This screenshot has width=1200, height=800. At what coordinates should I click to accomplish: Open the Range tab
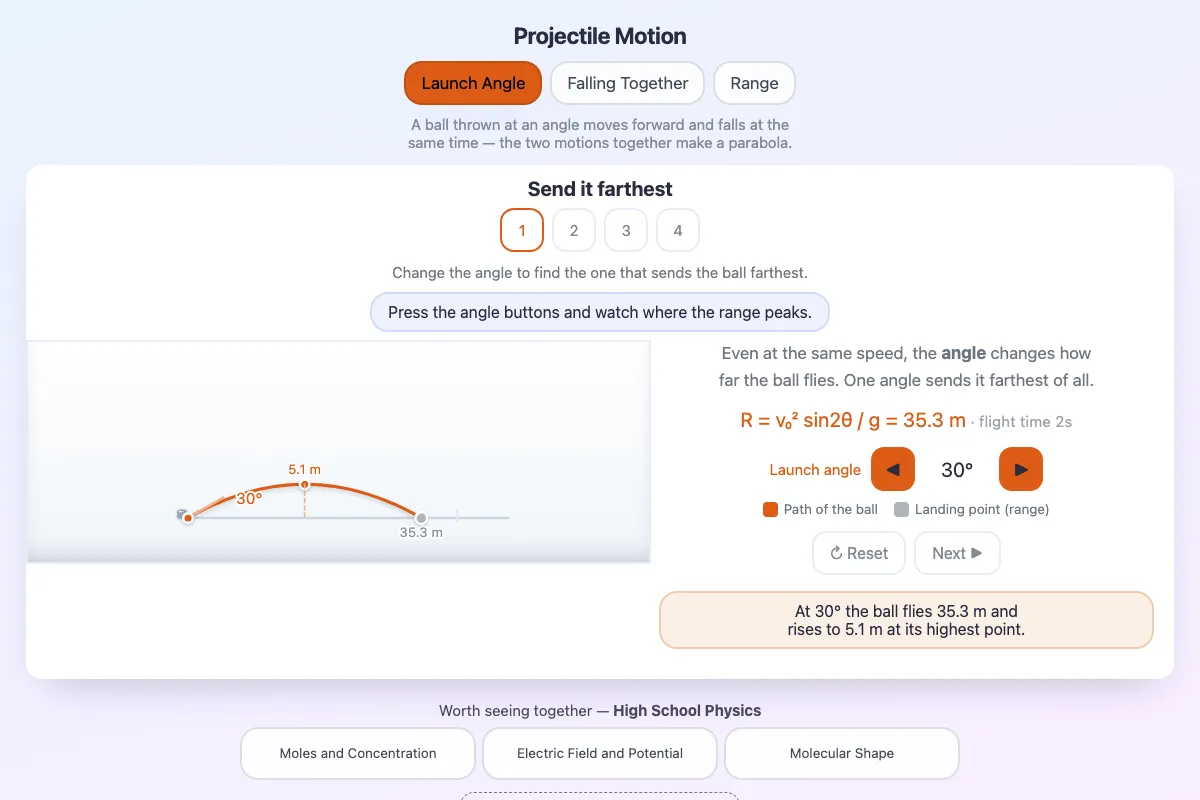point(754,83)
